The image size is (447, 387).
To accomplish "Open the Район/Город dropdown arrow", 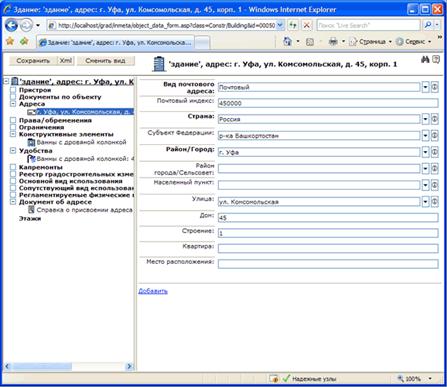I will coord(425,152).
